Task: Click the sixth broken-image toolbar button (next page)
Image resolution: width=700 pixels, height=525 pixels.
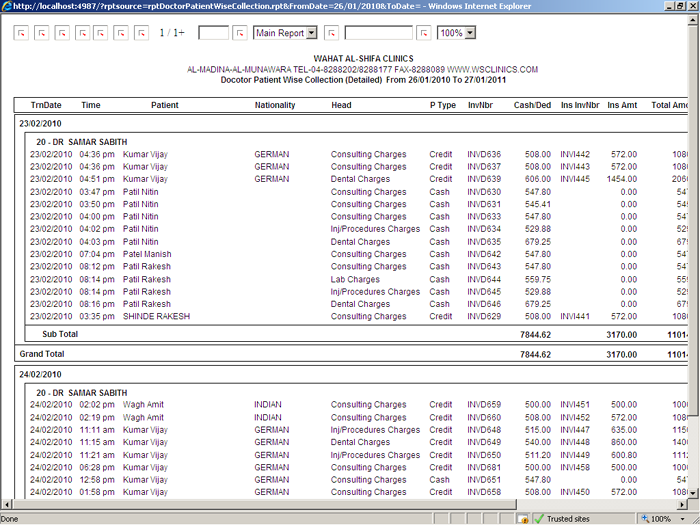Action: (121, 33)
